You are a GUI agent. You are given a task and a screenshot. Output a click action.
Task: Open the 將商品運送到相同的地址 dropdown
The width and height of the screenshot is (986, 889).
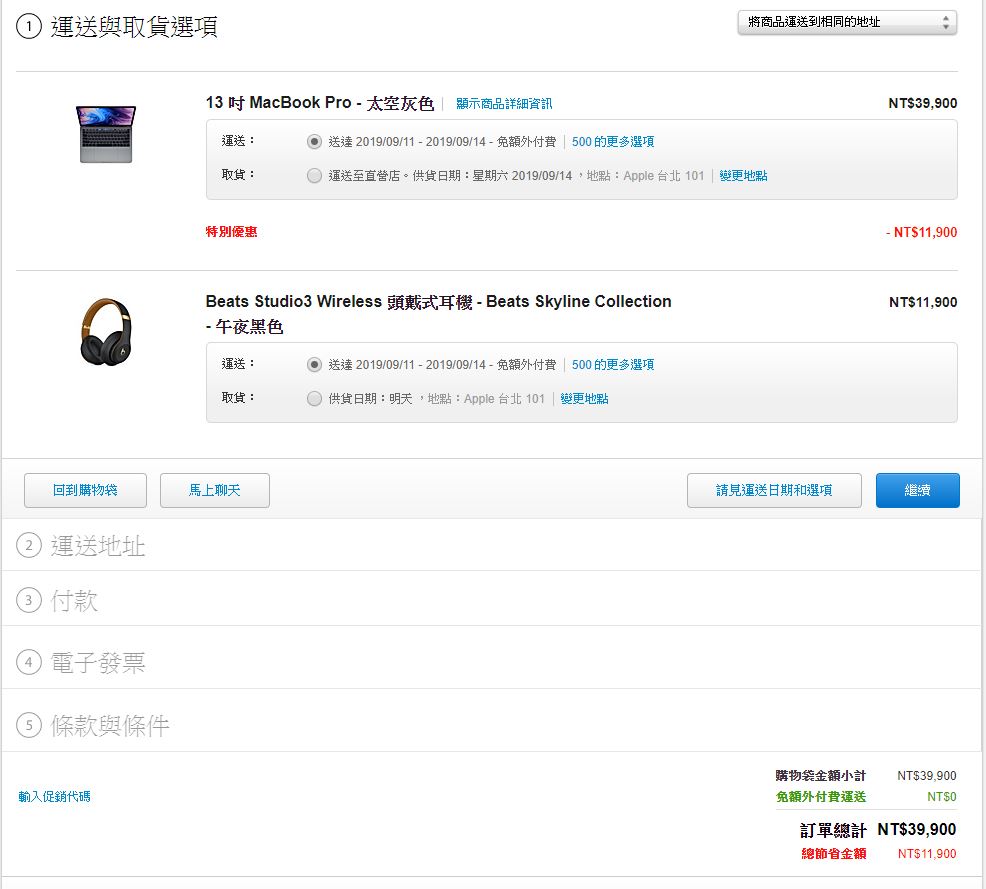pos(846,23)
